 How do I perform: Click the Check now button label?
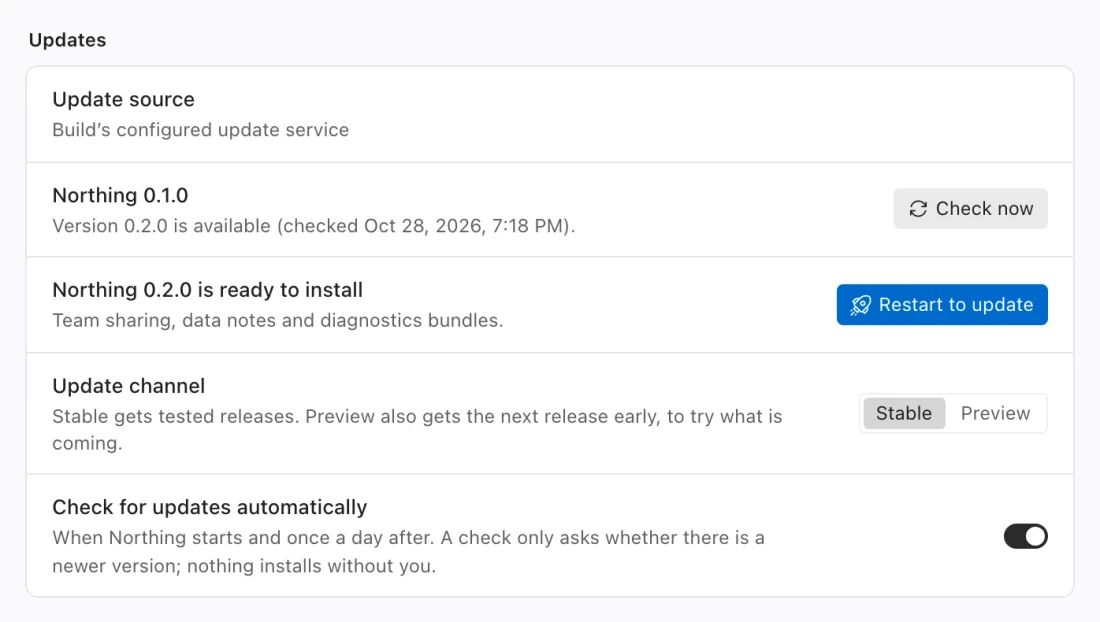coord(984,209)
